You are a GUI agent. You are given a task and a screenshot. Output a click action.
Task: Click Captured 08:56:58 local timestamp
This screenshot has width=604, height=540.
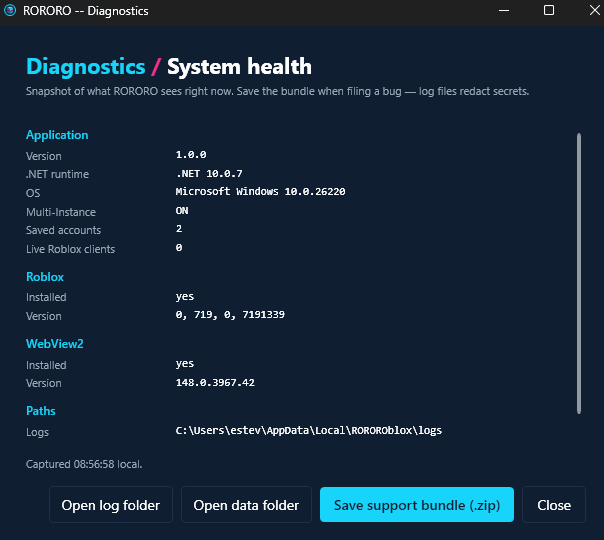(x=84, y=464)
